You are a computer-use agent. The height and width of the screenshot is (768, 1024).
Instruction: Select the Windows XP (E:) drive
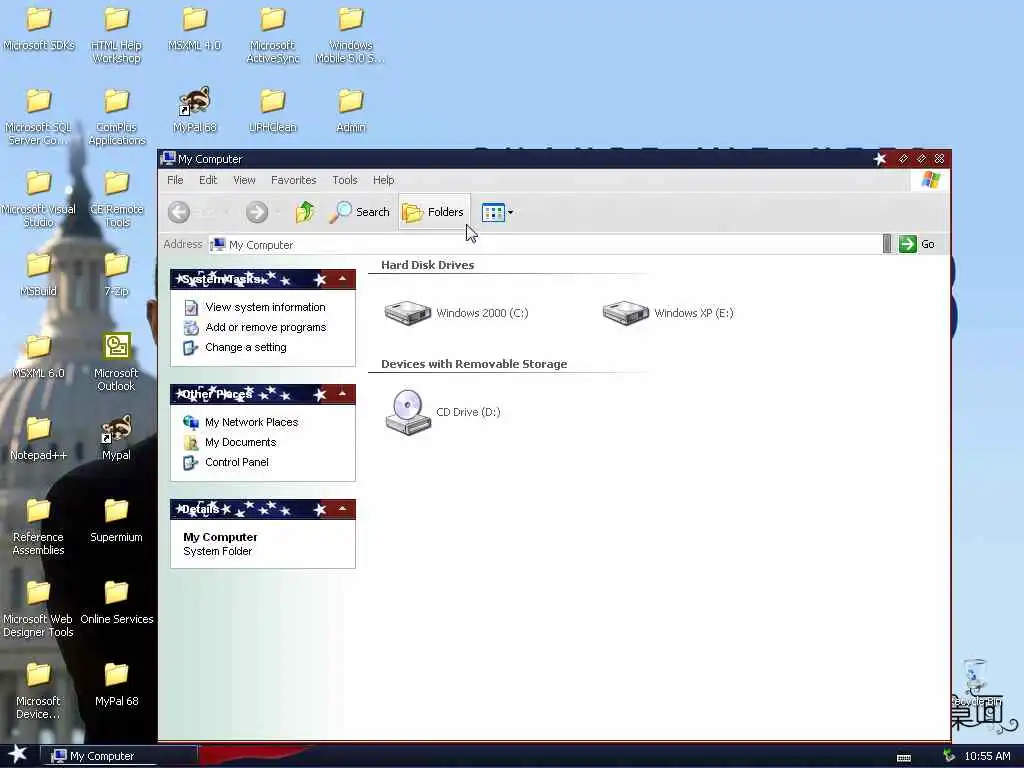[x=668, y=313]
